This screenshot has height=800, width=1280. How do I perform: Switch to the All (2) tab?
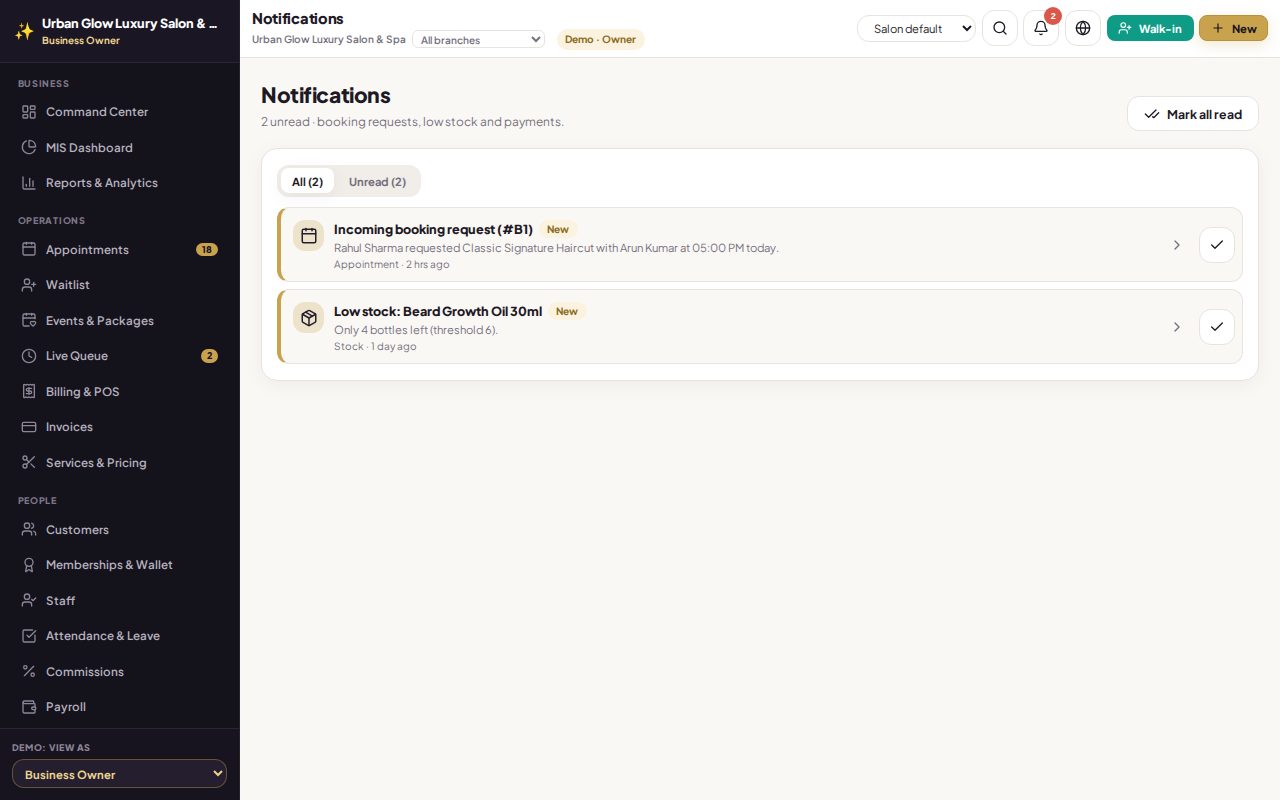[307, 181]
